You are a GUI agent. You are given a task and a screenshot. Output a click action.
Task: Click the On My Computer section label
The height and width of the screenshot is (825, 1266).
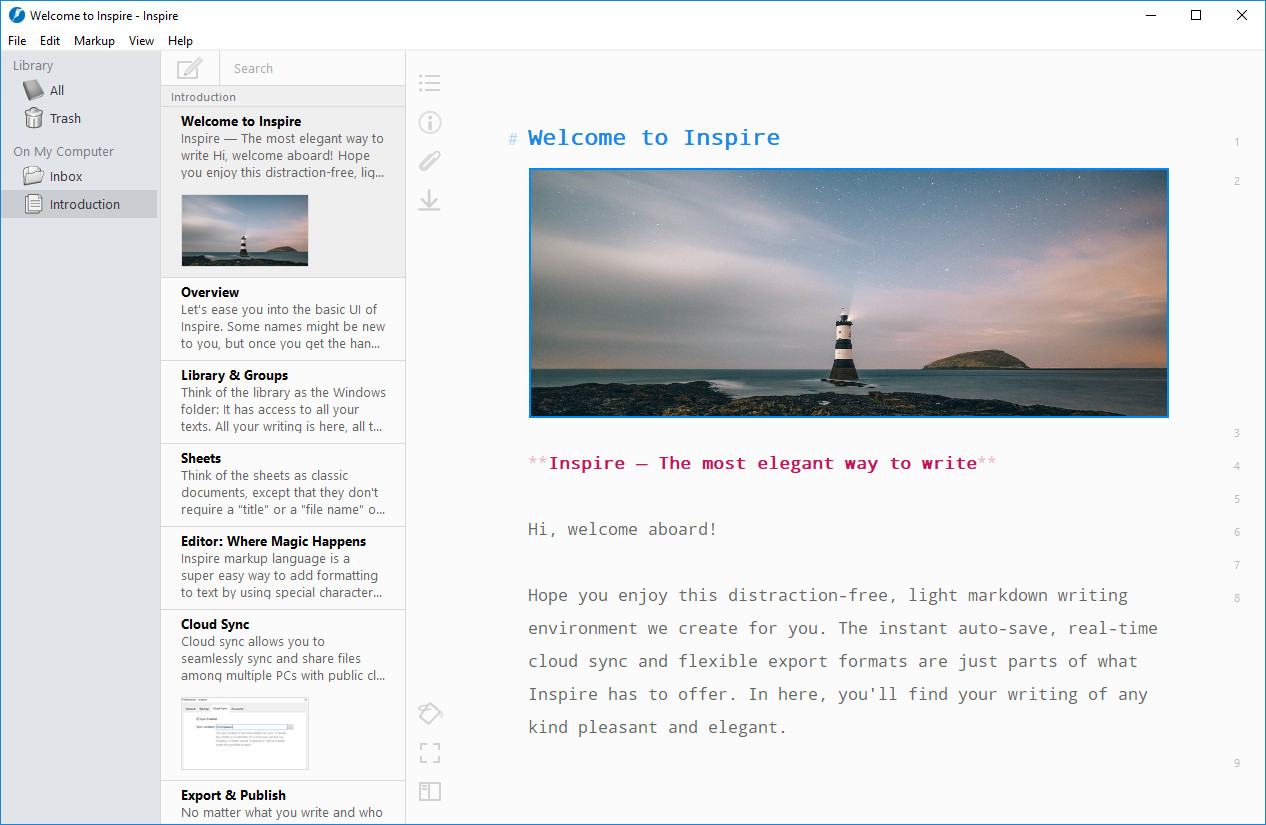[x=64, y=152]
